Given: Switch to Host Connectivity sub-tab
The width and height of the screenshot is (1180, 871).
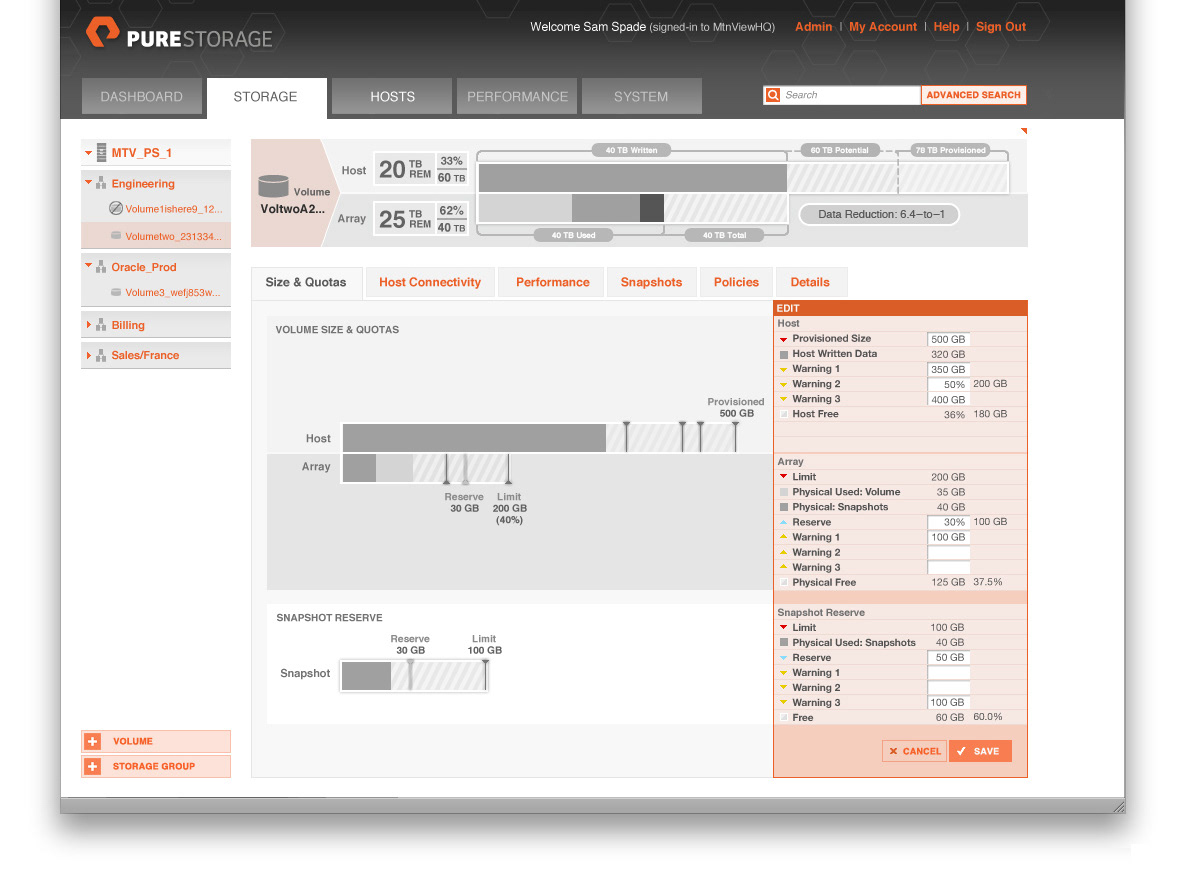Looking at the screenshot, I should pos(430,282).
